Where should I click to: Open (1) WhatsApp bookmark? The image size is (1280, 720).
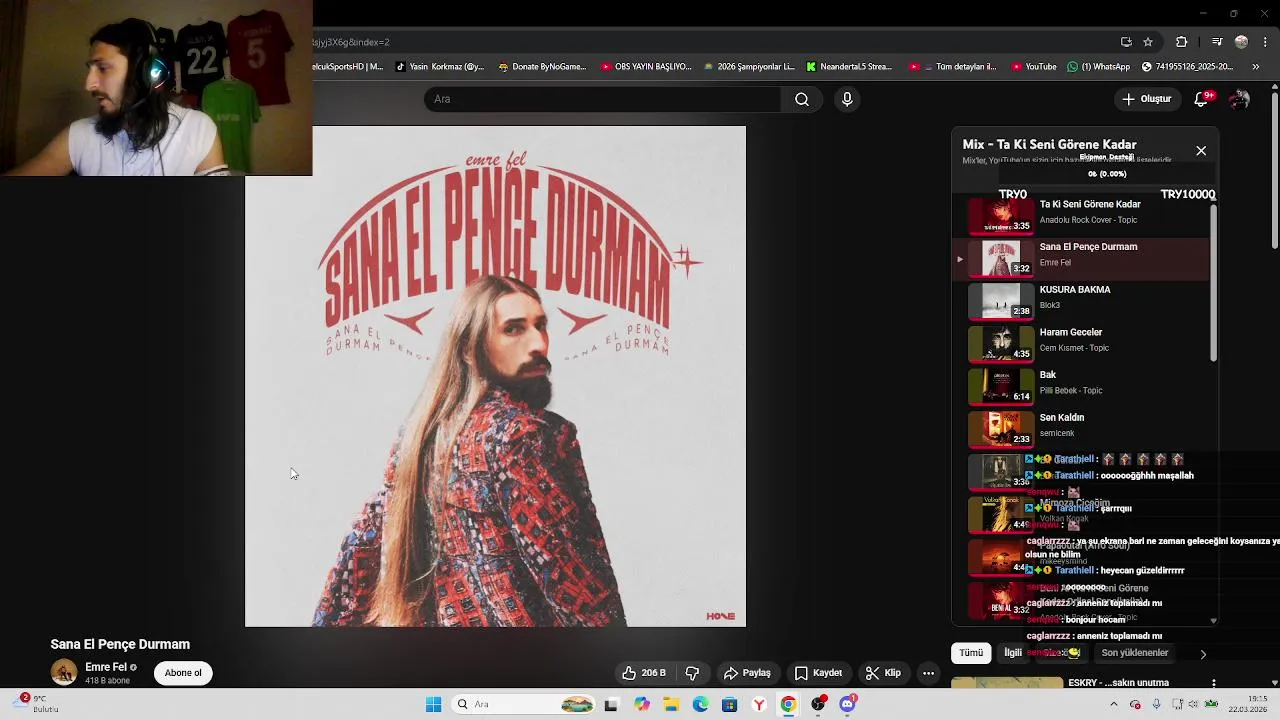point(1099,67)
